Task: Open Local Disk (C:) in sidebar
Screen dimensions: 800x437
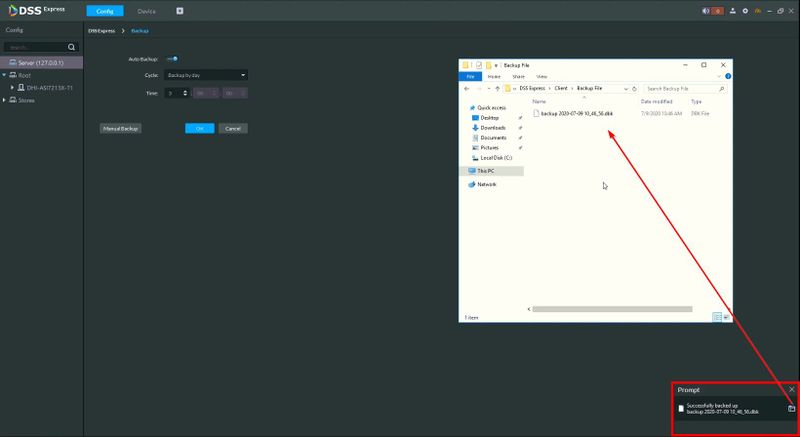Action: 495,158
